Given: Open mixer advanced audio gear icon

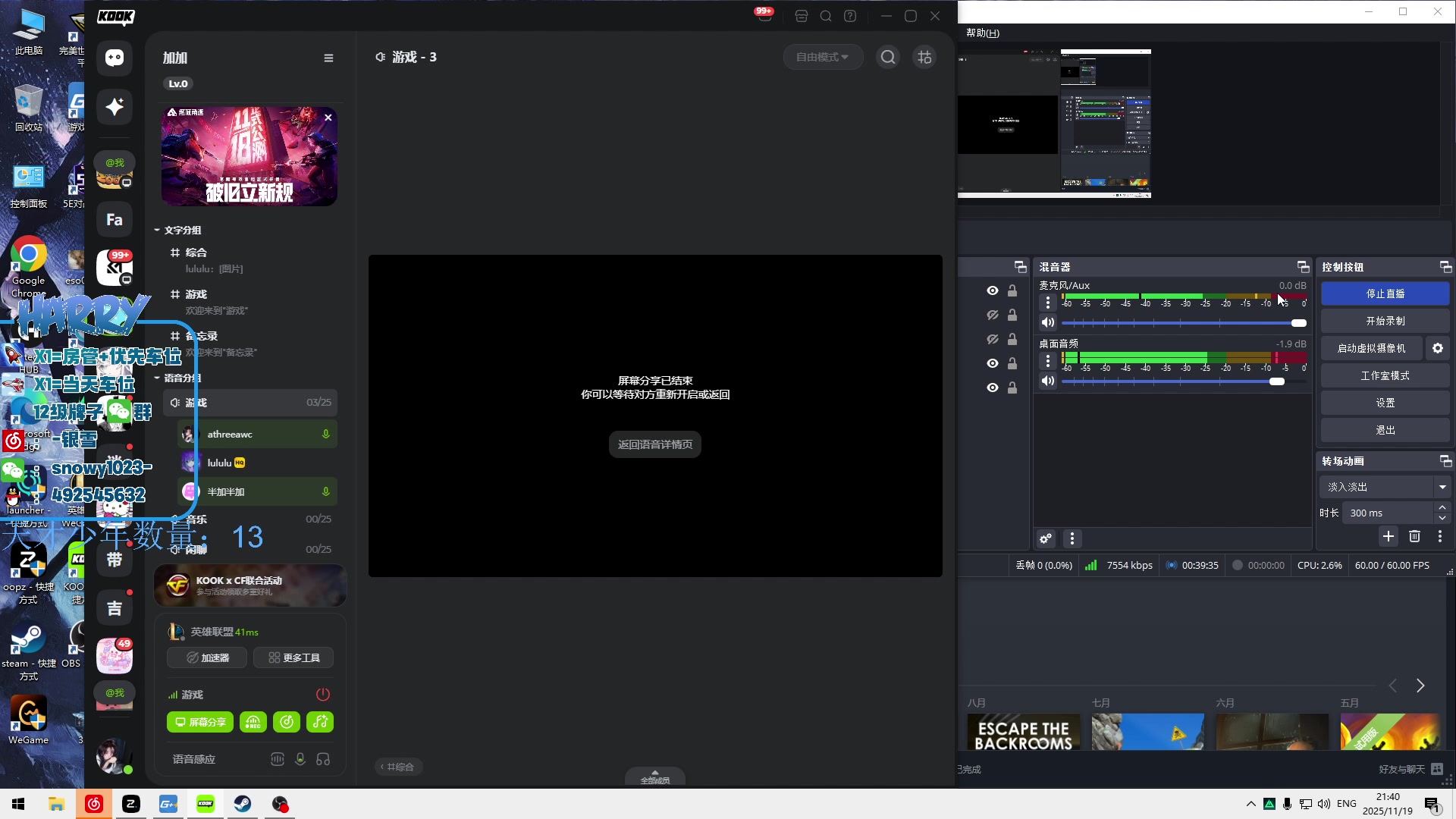Looking at the screenshot, I should coord(1046,538).
